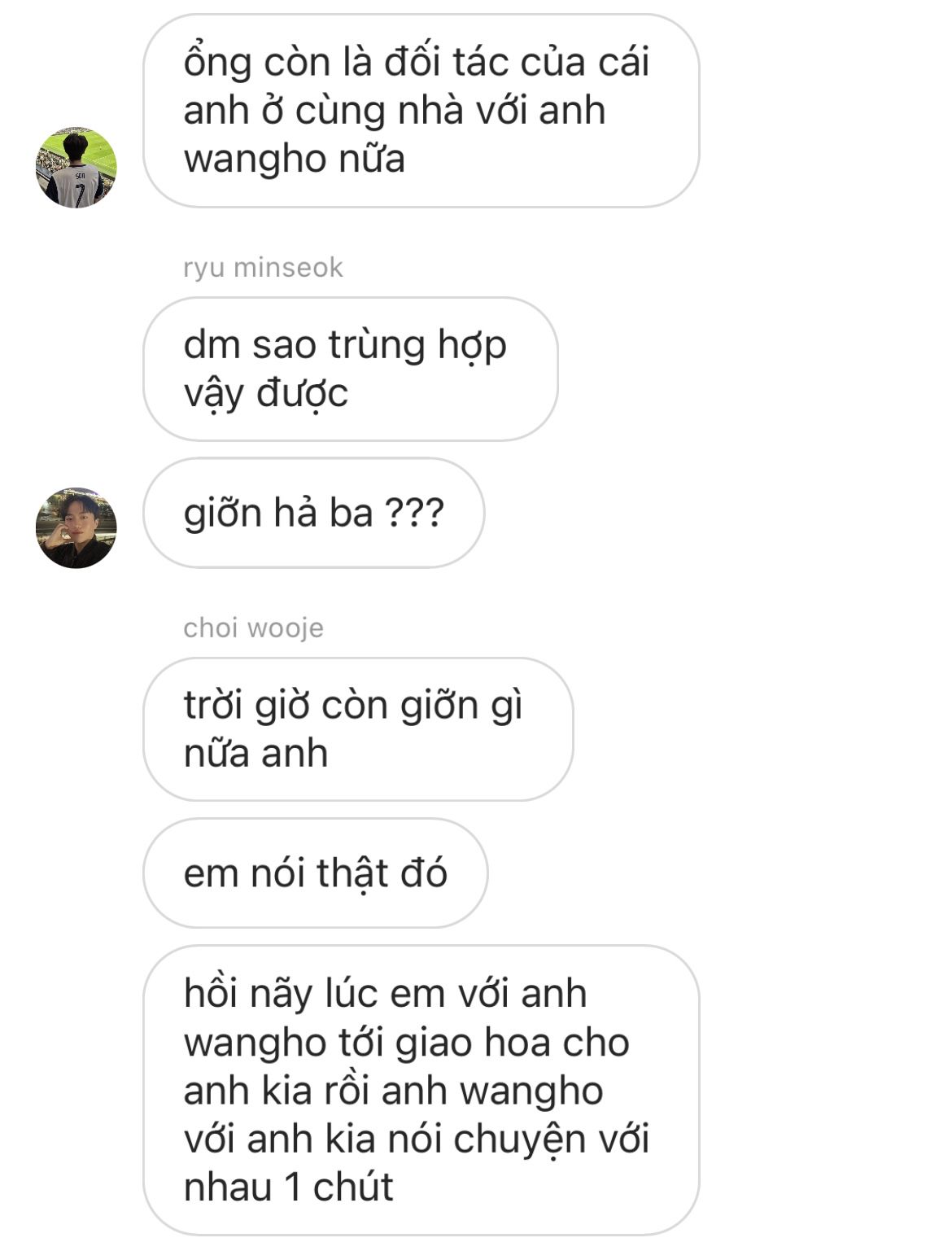Click the words 'nữa anh' in wooje's first bubble

255,754
